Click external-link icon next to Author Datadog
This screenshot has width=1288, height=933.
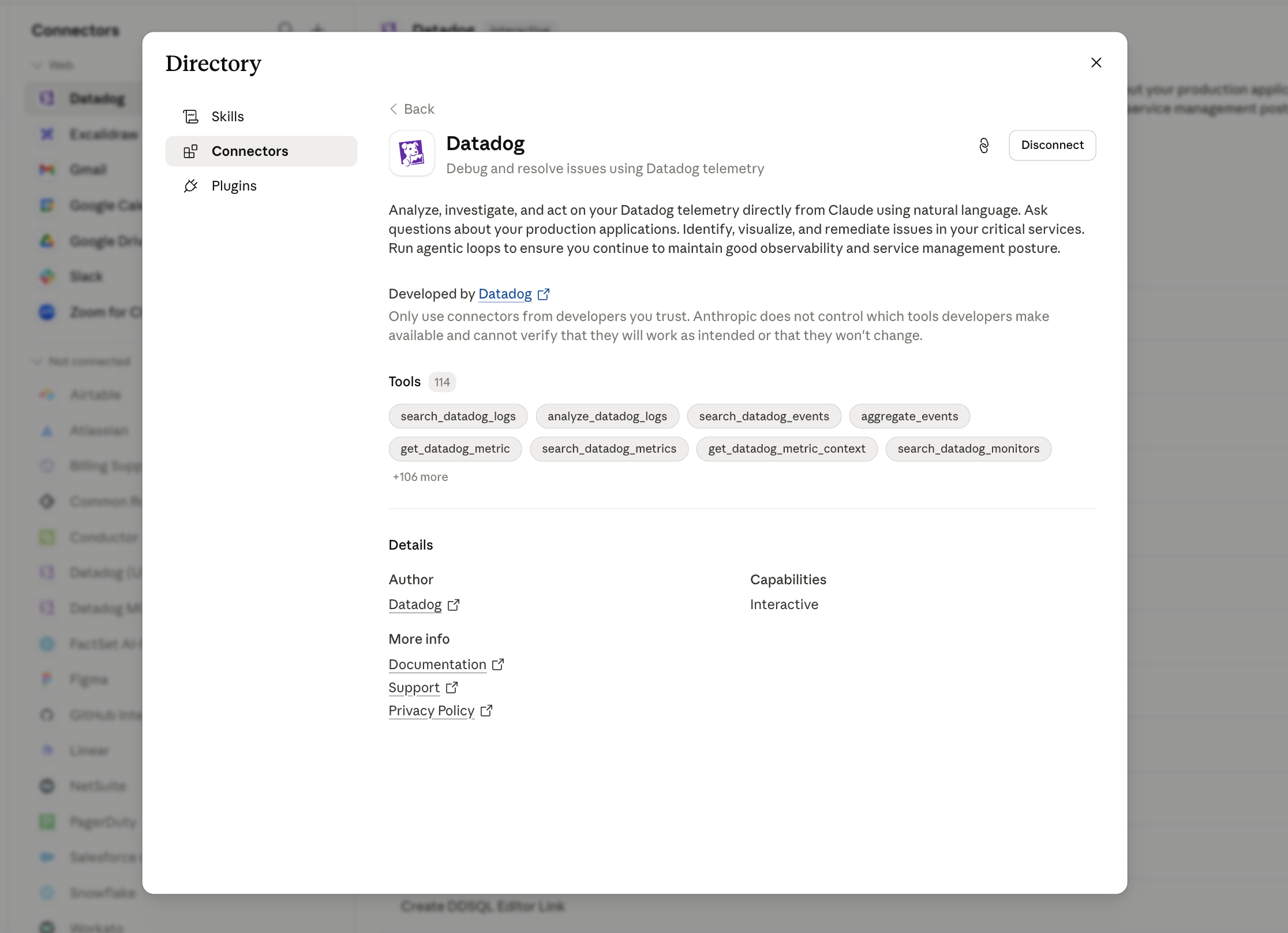click(x=454, y=605)
